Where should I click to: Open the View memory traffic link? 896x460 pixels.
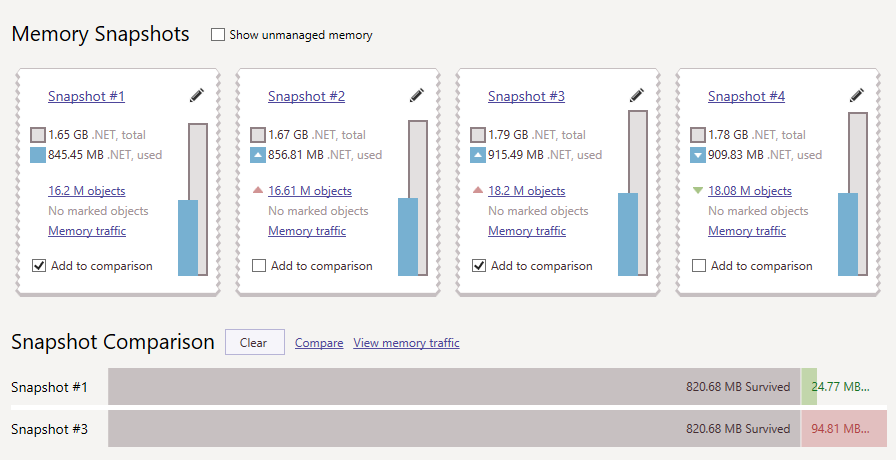406,343
